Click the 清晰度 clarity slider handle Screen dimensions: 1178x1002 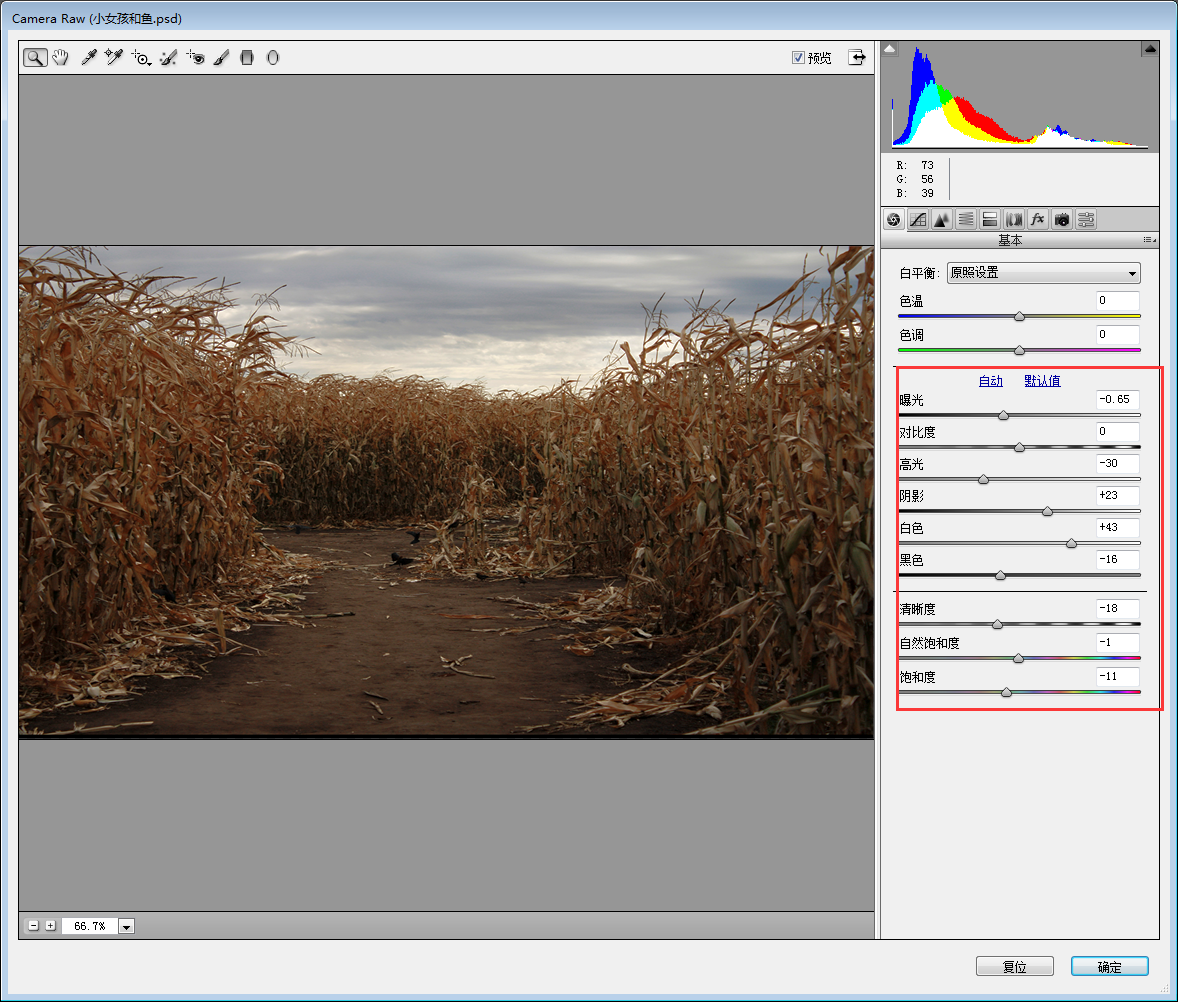[997, 624]
